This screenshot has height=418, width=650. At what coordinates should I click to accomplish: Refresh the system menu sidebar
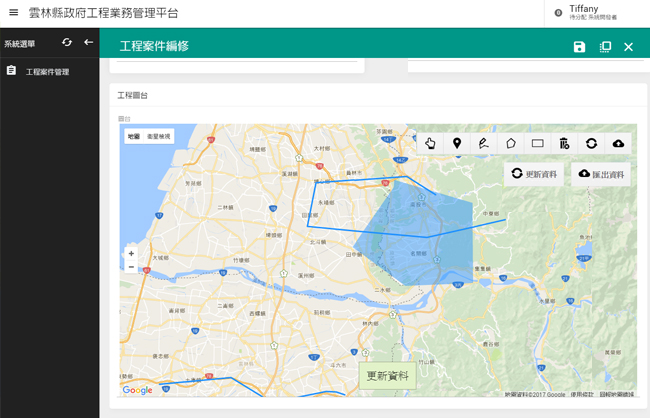click(67, 43)
